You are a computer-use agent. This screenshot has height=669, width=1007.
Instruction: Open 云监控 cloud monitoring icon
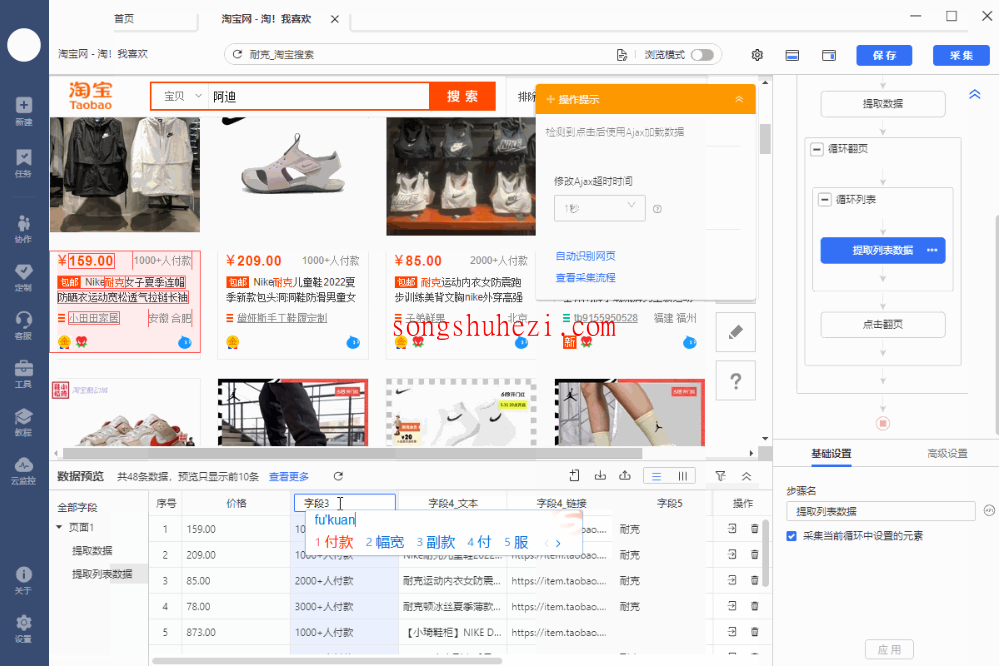24,464
